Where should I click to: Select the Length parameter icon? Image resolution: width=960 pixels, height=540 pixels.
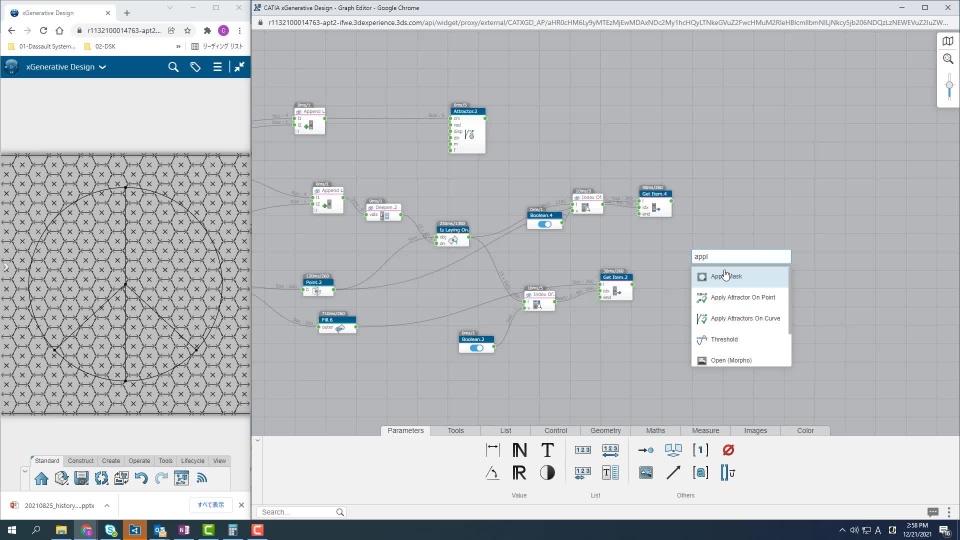point(492,450)
